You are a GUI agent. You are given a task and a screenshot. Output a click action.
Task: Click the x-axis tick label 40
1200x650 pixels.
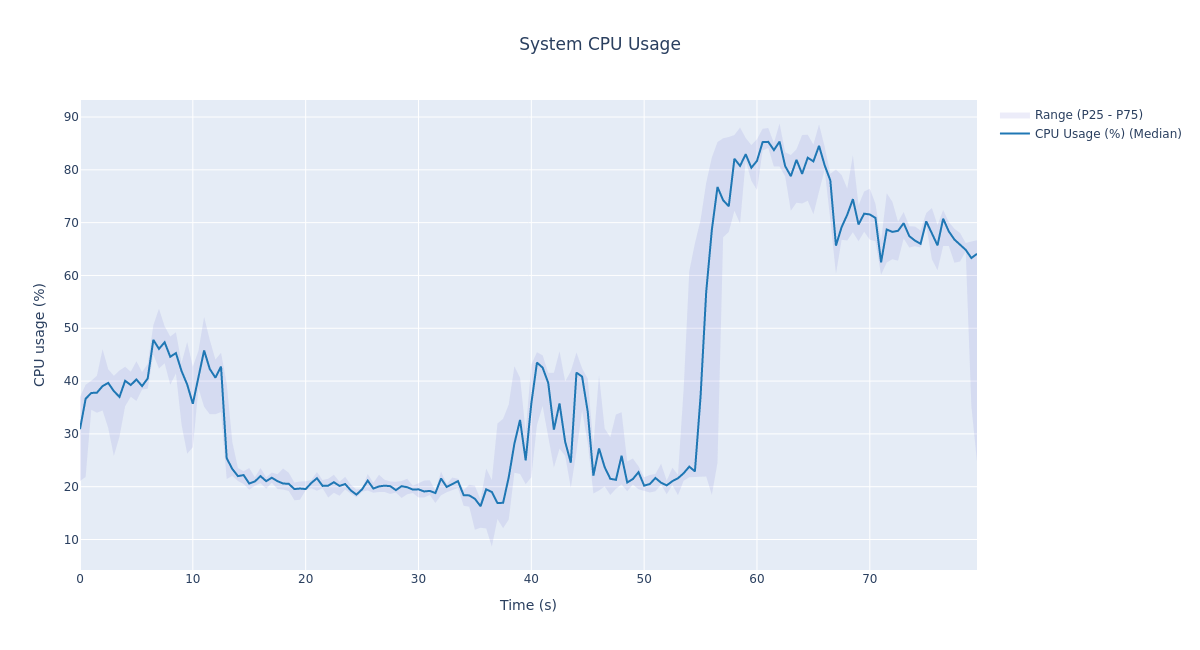click(x=531, y=579)
